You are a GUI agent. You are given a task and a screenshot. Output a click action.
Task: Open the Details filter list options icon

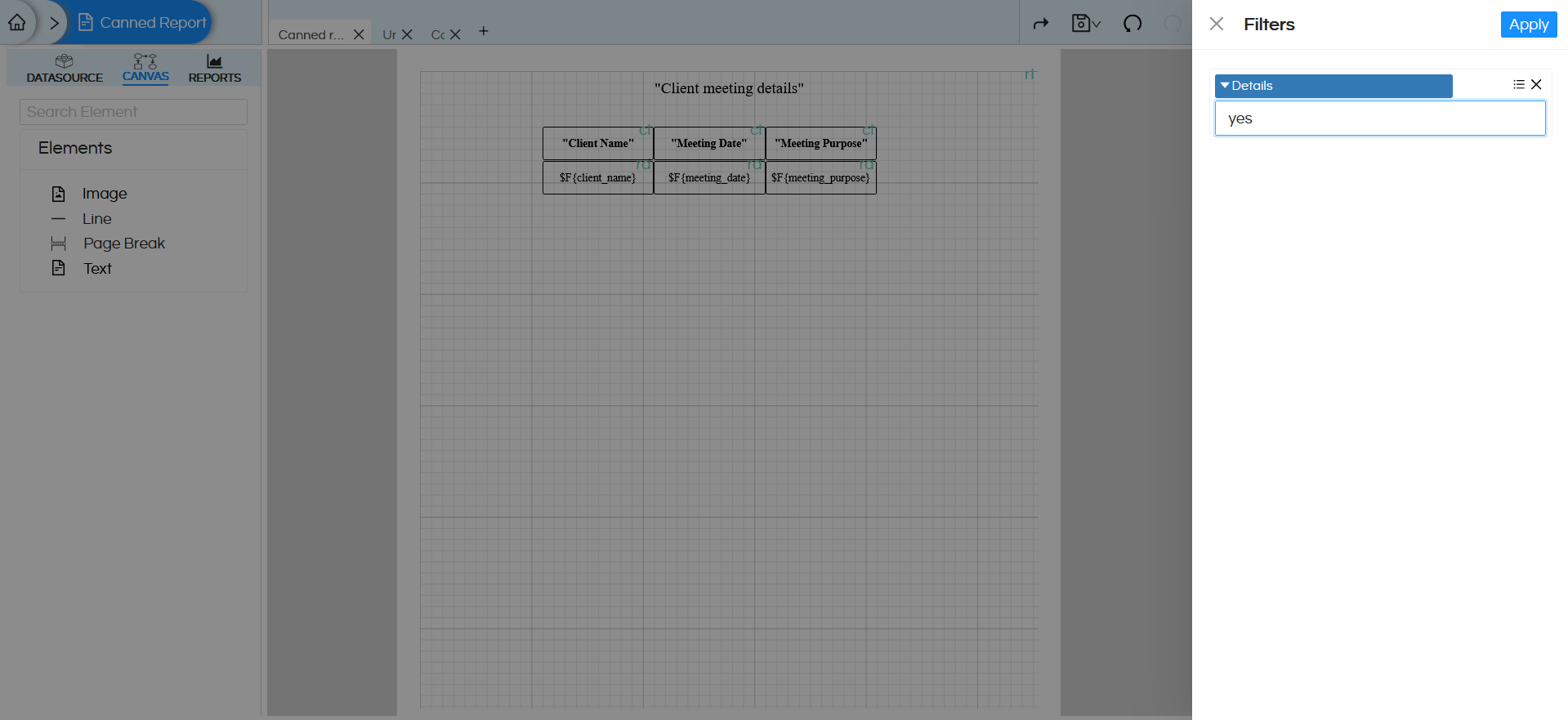[x=1518, y=84]
